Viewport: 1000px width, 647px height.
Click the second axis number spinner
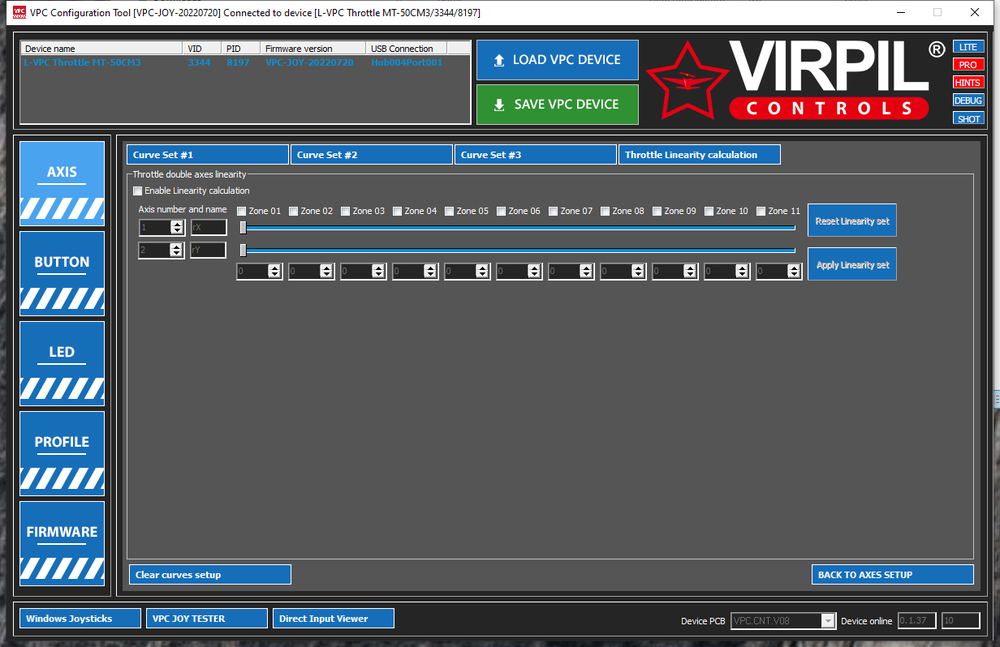pos(161,250)
